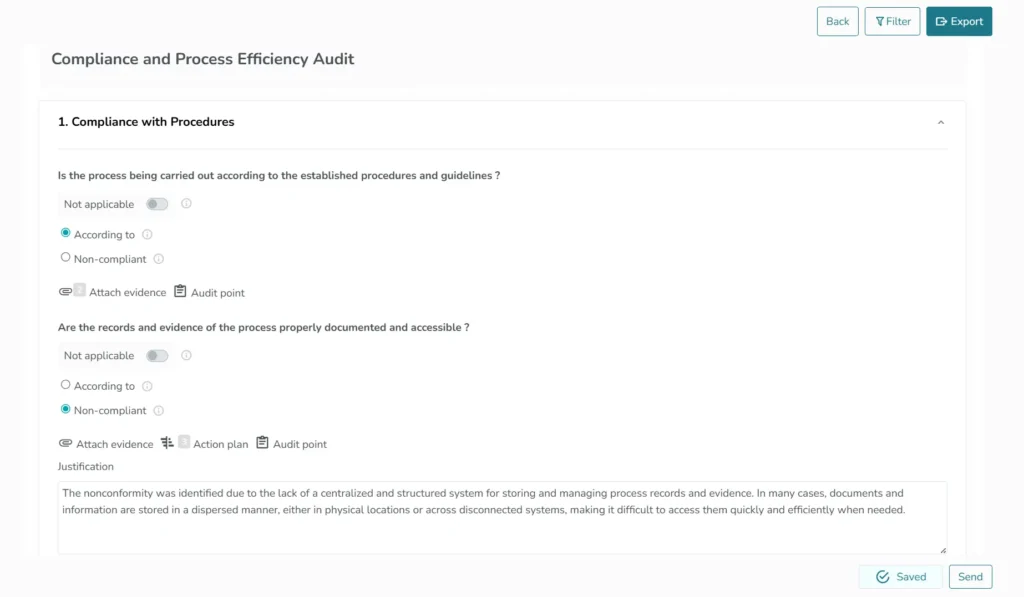Click the Filter button

(892, 21)
